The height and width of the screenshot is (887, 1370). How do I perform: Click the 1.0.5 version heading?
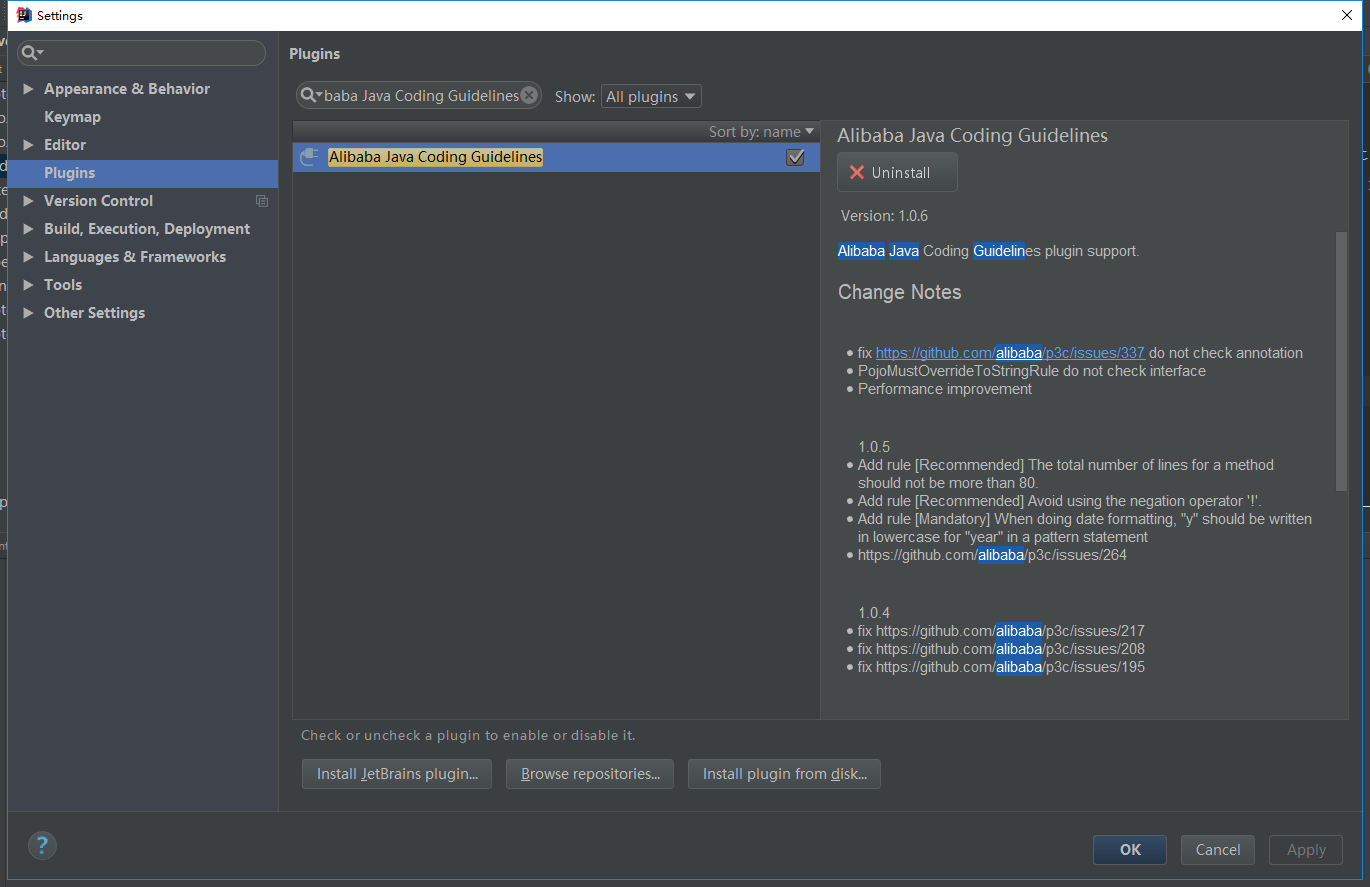click(x=874, y=447)
